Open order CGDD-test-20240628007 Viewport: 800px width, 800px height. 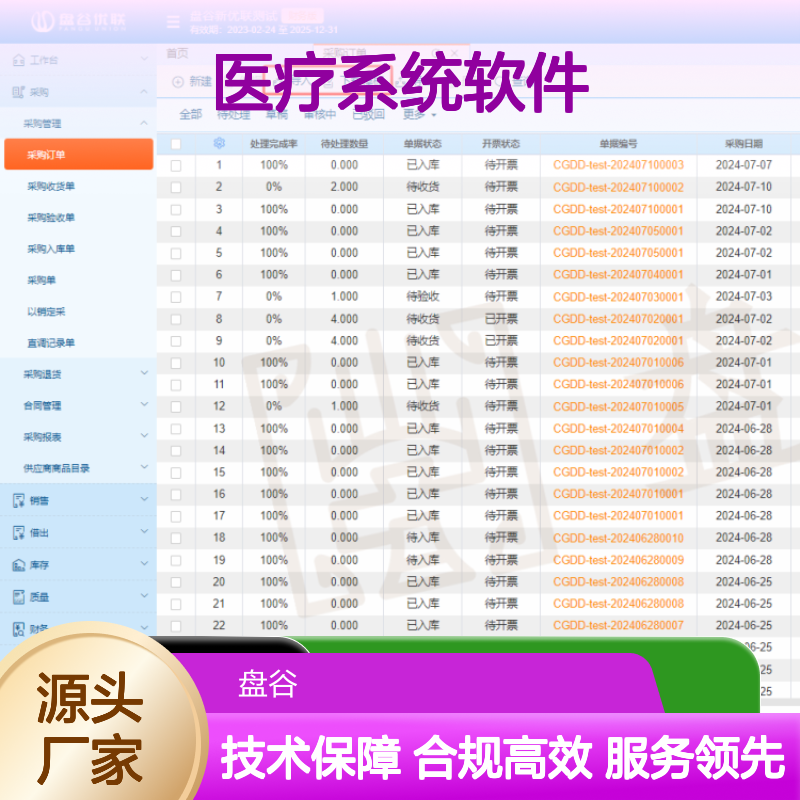(x=618, y=626)
